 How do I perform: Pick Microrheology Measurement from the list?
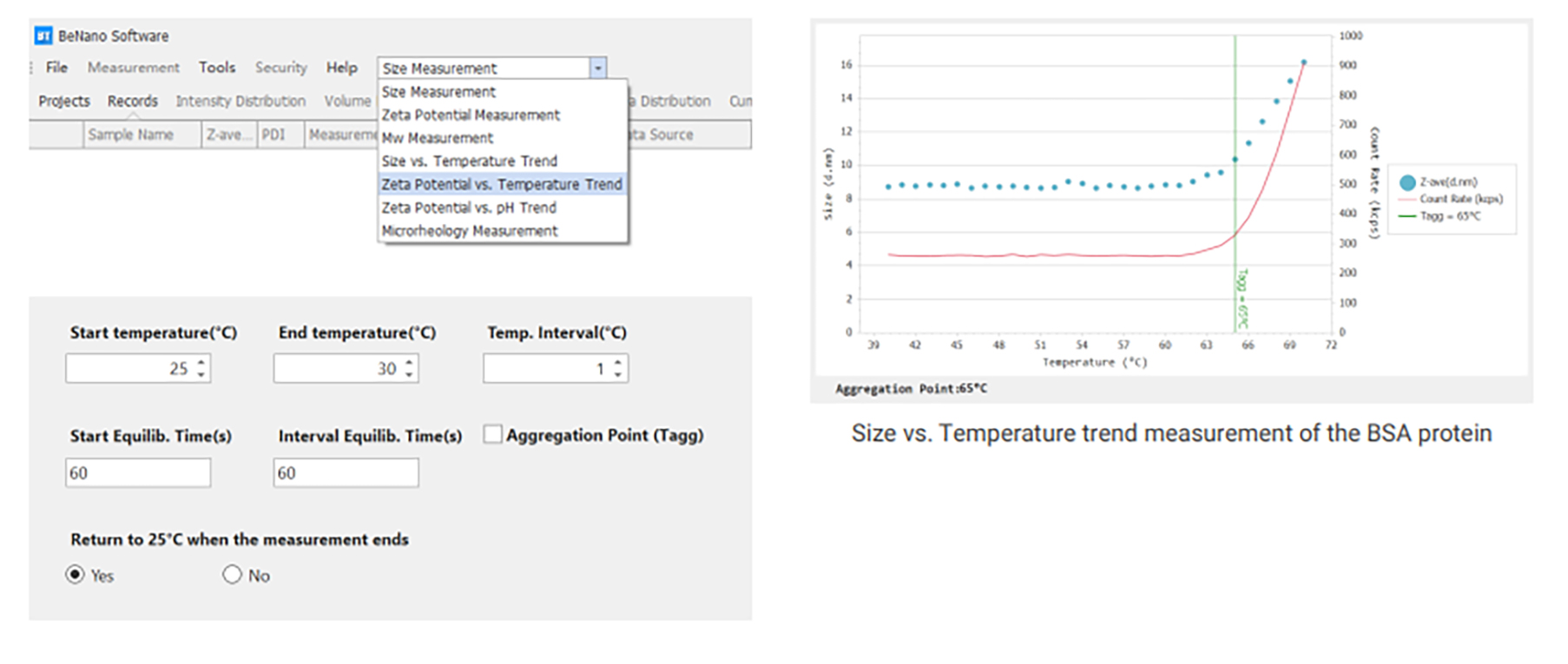point(470,231)
